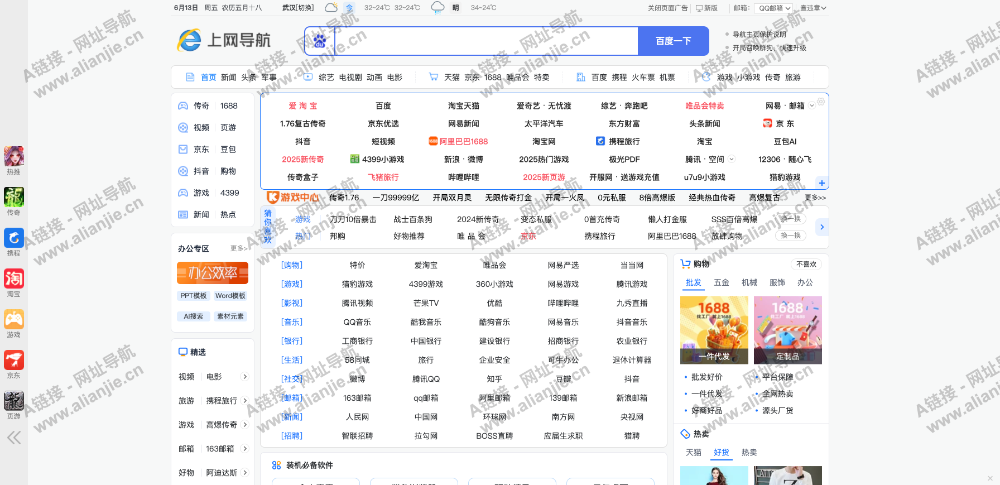Click the envelope icon beside 京东 in left list
The height and width of the screenshot is (485, 1000).
183,149
